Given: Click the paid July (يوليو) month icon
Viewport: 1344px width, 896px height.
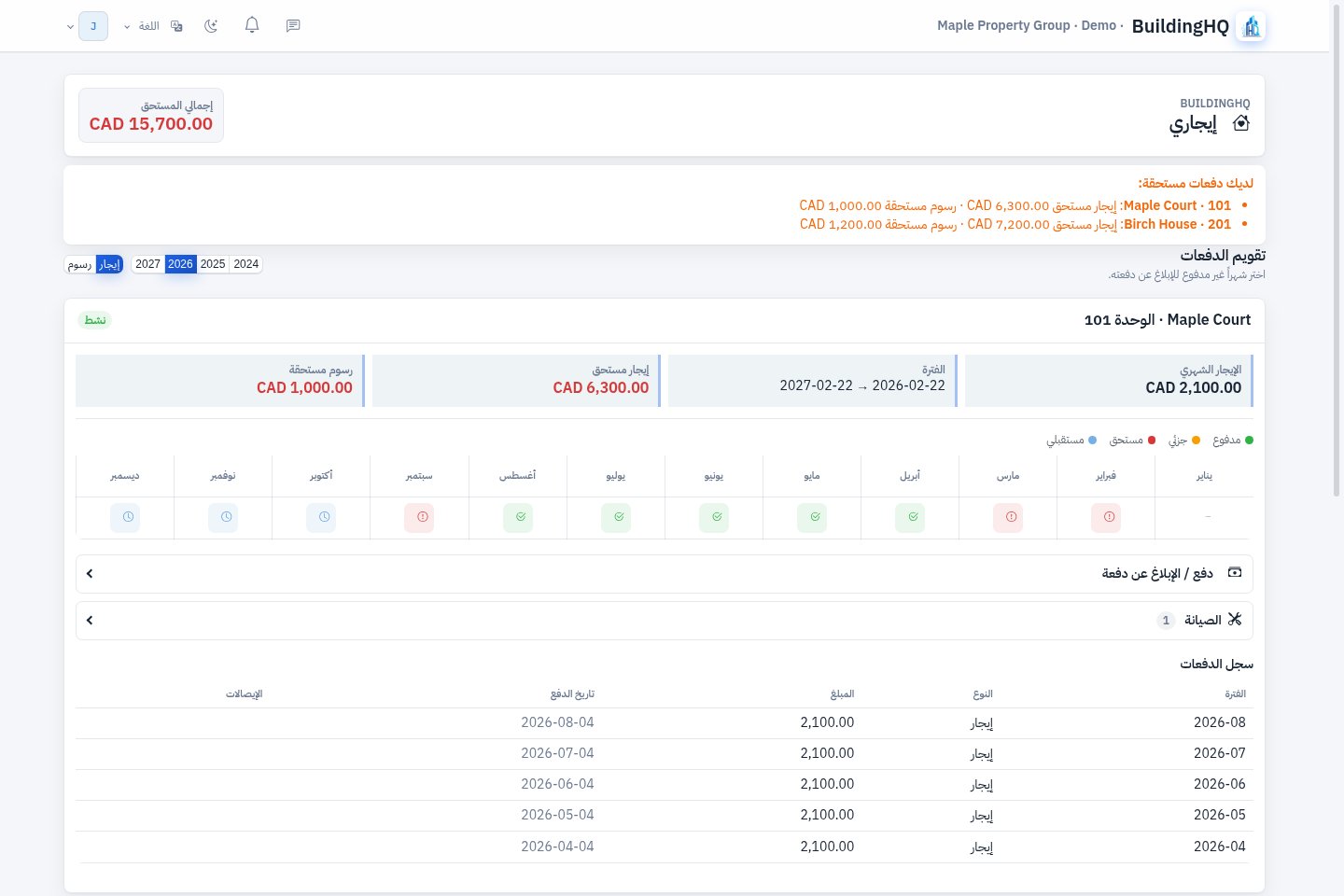Looking at the screenshot, I should (616, 518).
